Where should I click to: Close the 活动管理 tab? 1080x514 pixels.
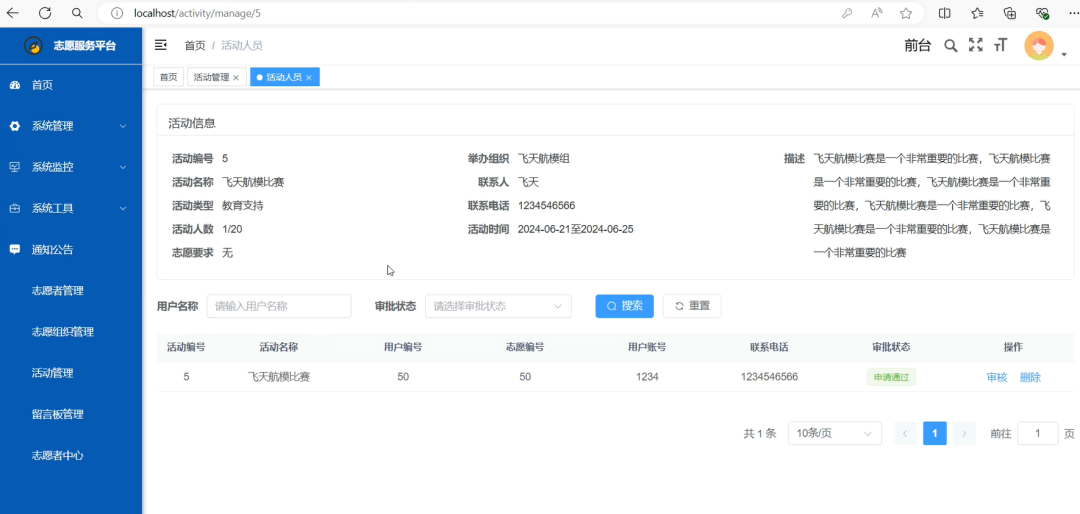pyautogui.click(x=236, y=78)
